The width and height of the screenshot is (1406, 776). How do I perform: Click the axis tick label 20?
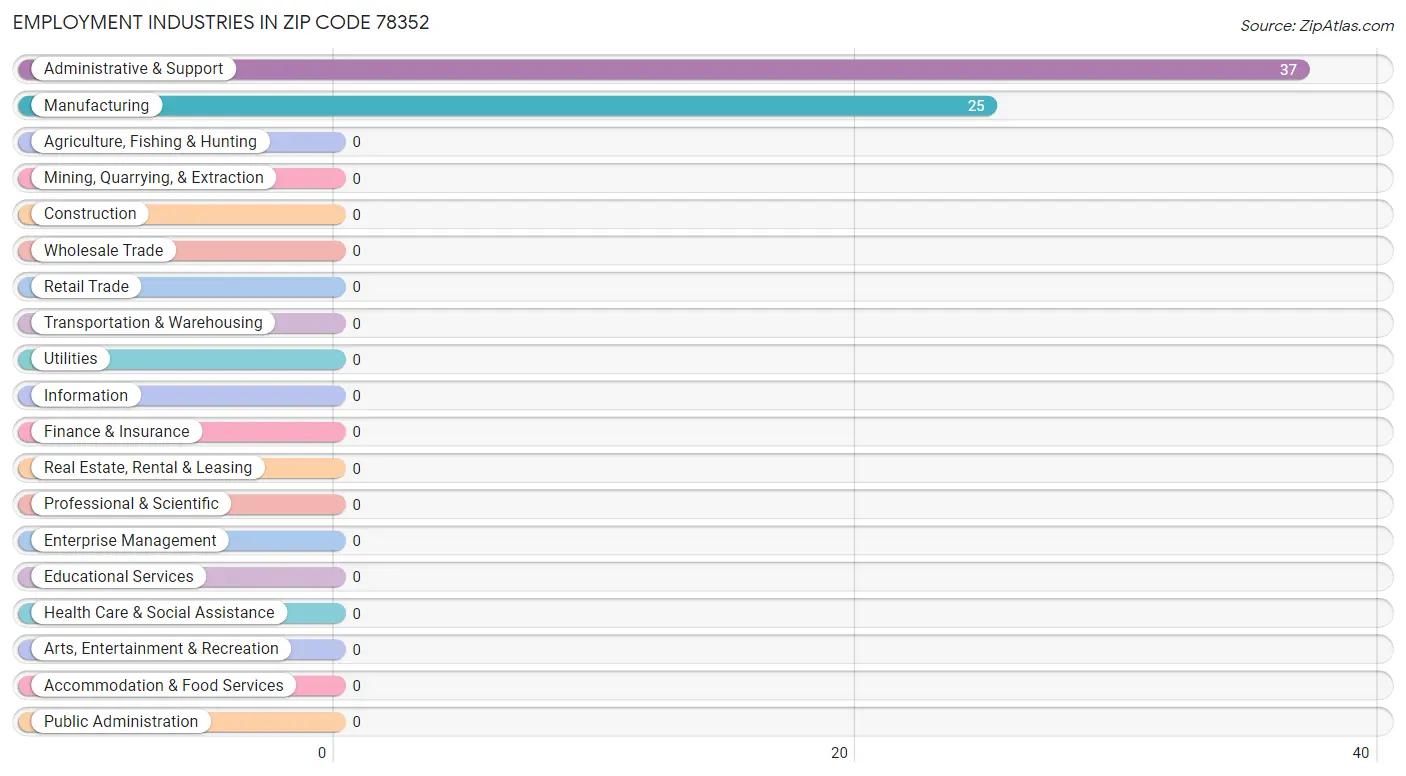(840, 753)
